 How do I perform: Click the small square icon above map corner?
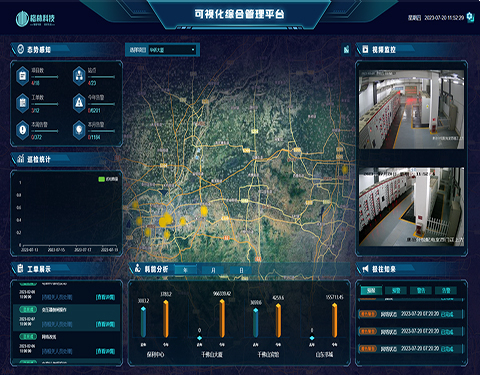(346, 50)
